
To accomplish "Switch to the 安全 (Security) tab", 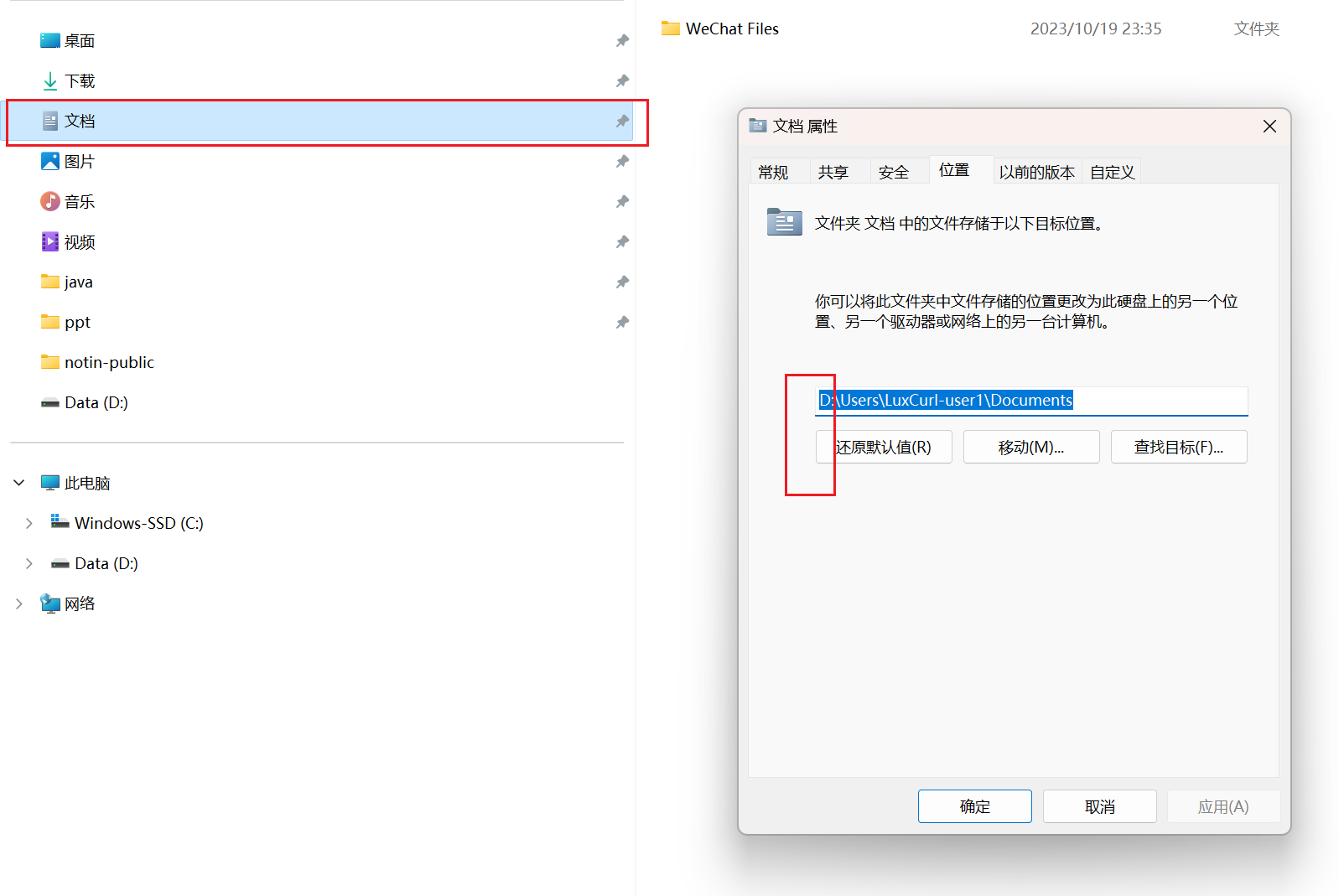I will 894,172.
